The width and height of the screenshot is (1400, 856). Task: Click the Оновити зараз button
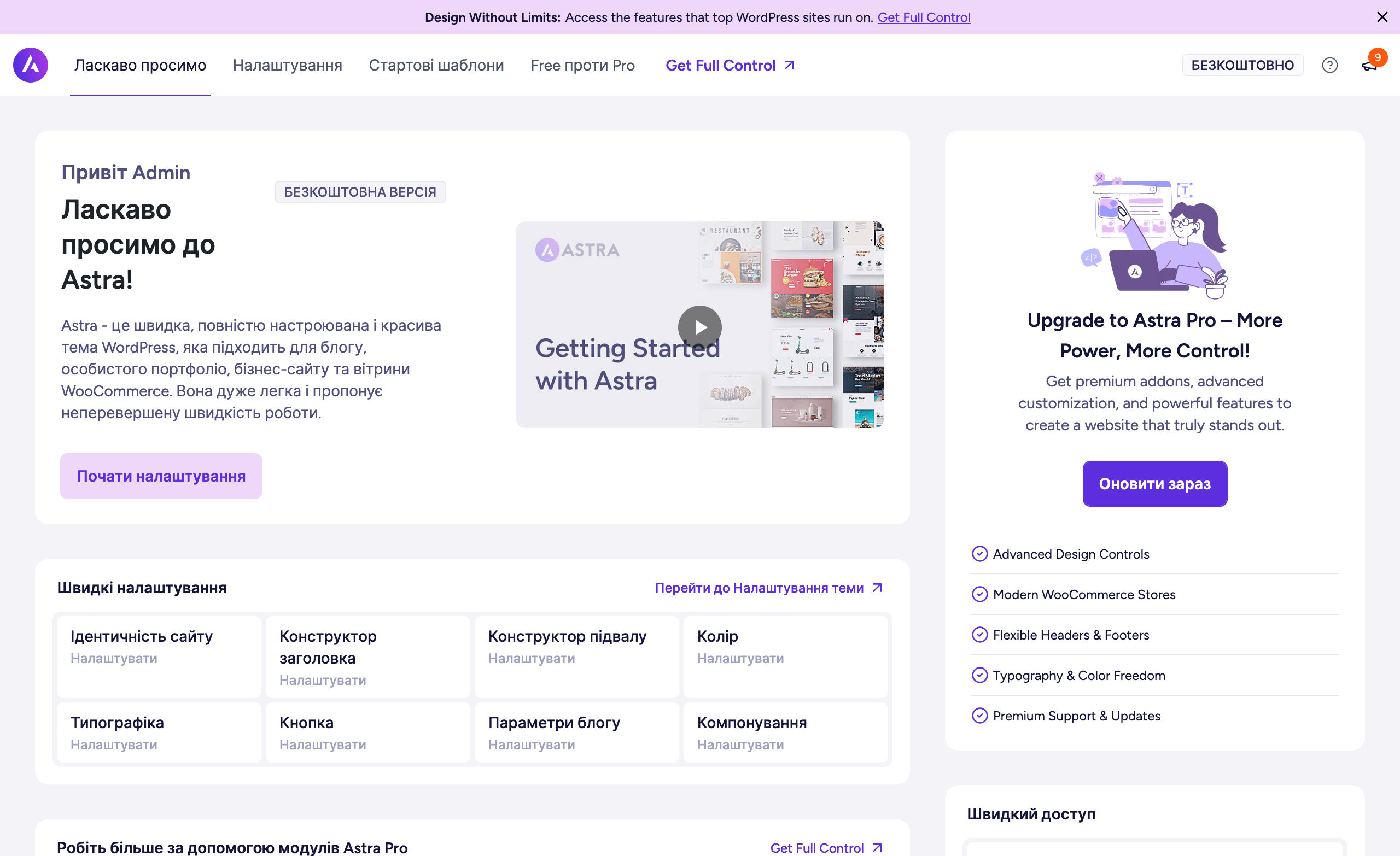(1154, 483)
